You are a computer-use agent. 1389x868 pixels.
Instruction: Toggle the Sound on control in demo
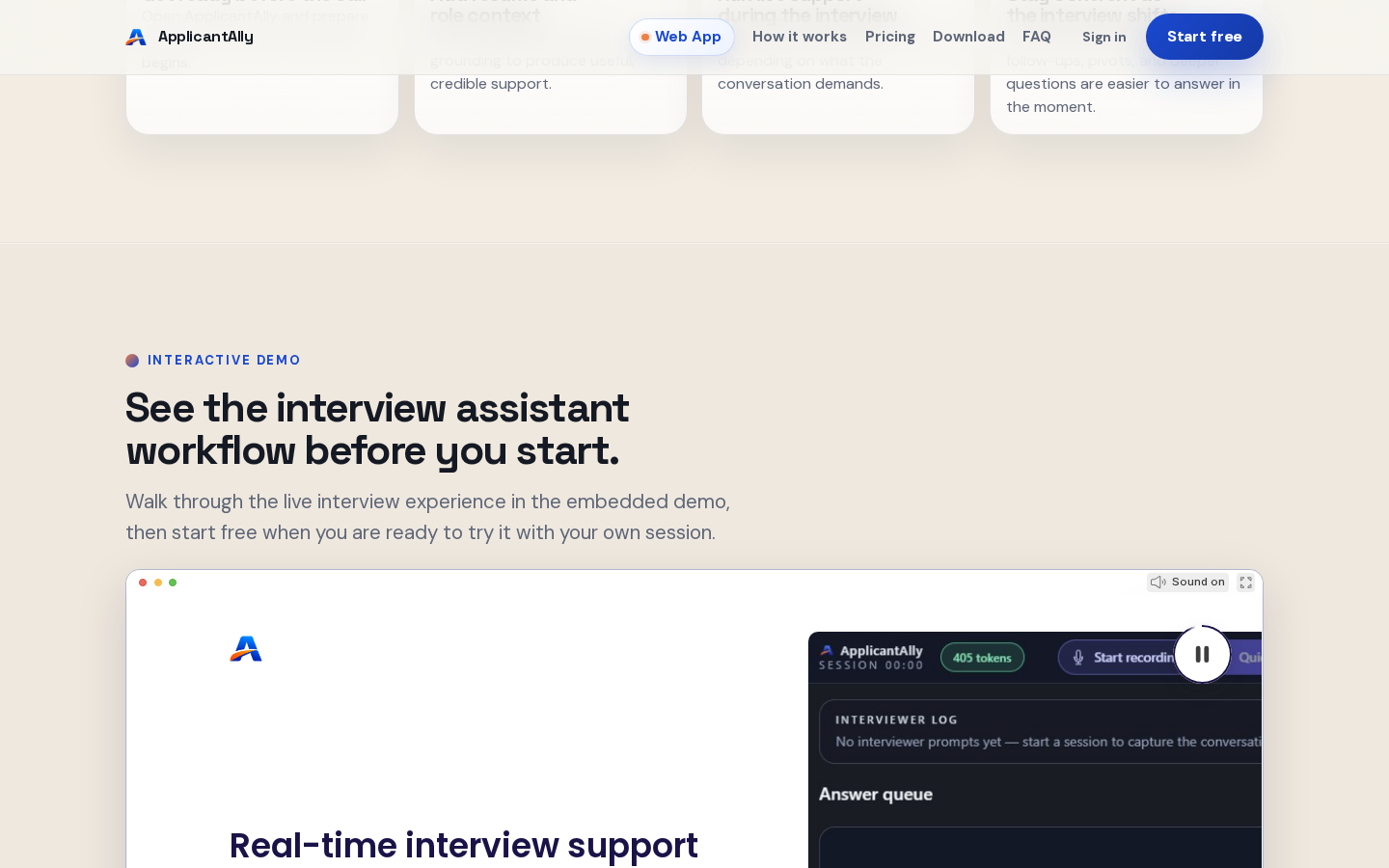click(1187, 583)
